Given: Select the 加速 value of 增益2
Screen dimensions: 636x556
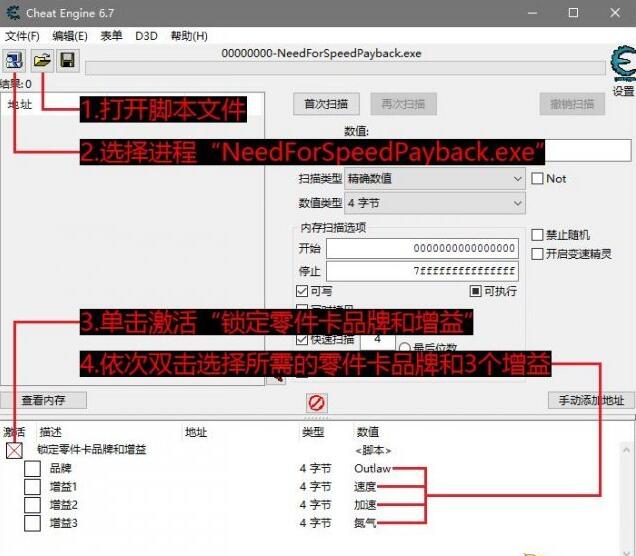Looking at the screenshot, I should [365, 505].
